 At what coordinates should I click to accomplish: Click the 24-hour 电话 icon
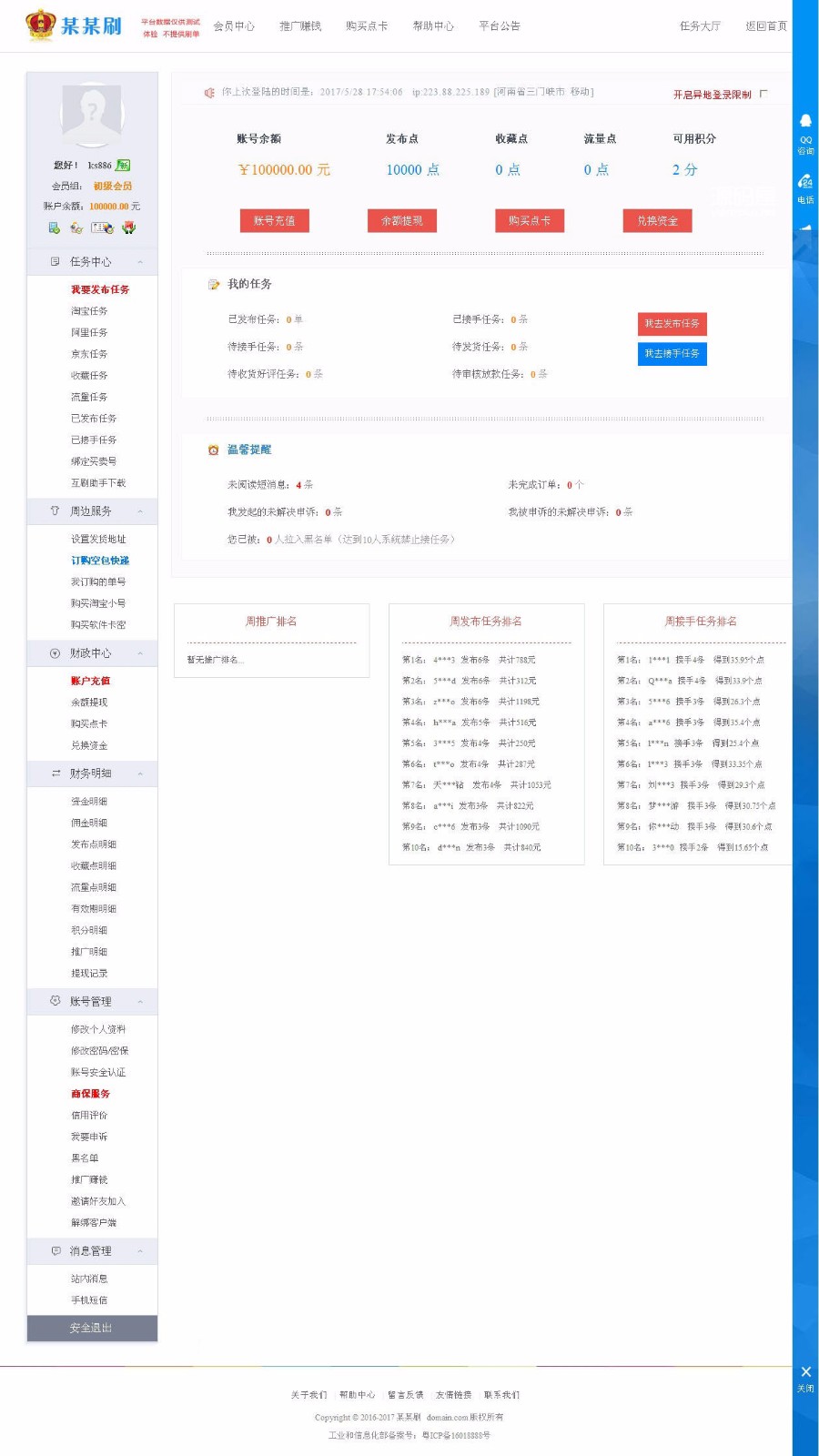(x=805, y=182)
